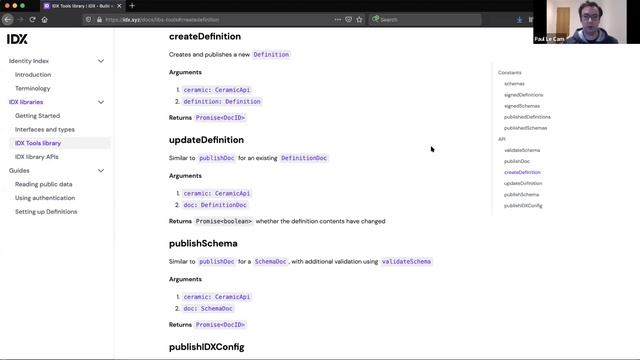Click Promise<DocID> return under createDefinition
Screen dimensions: 640x360
pyautogui.click(x=220, y=118)
